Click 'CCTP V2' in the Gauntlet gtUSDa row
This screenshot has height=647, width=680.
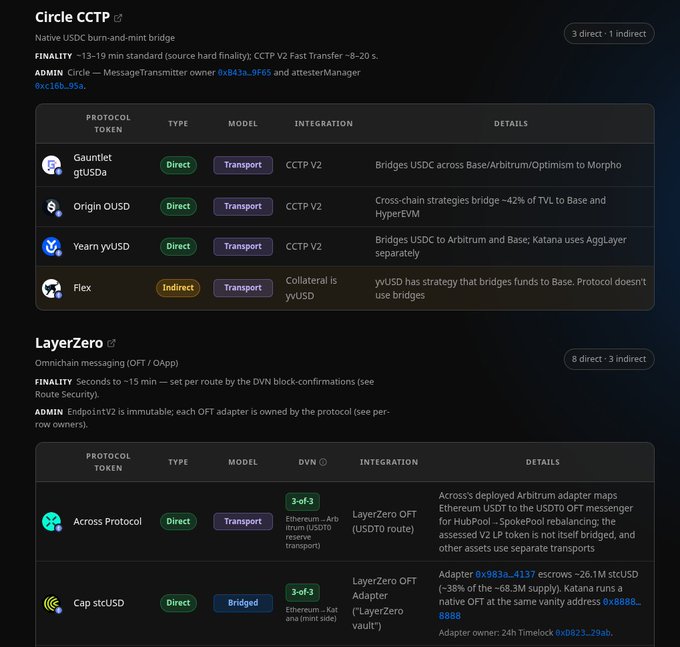(304, 165)
